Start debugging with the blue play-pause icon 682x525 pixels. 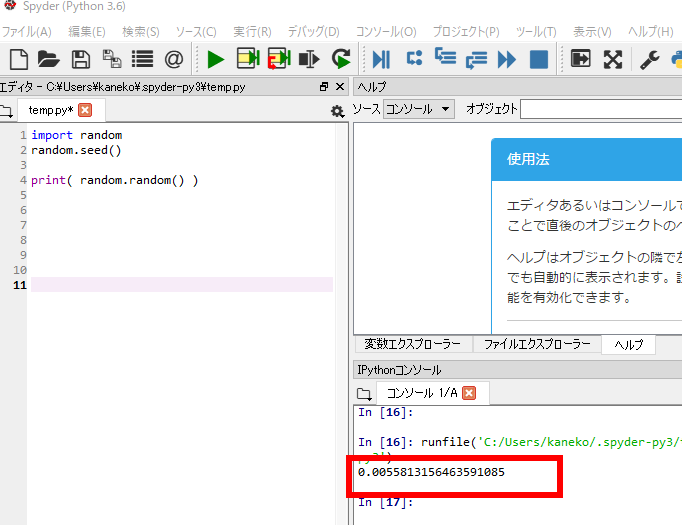(381, 59)
